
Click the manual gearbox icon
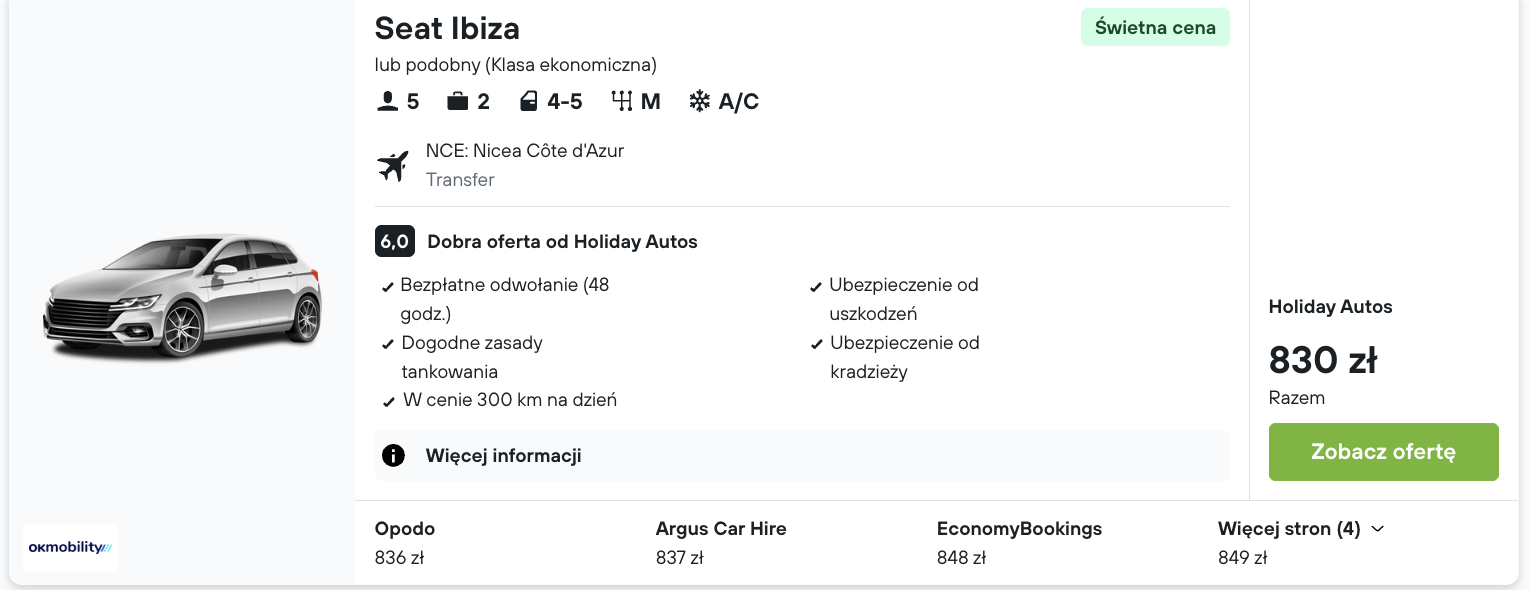(622, 101)
